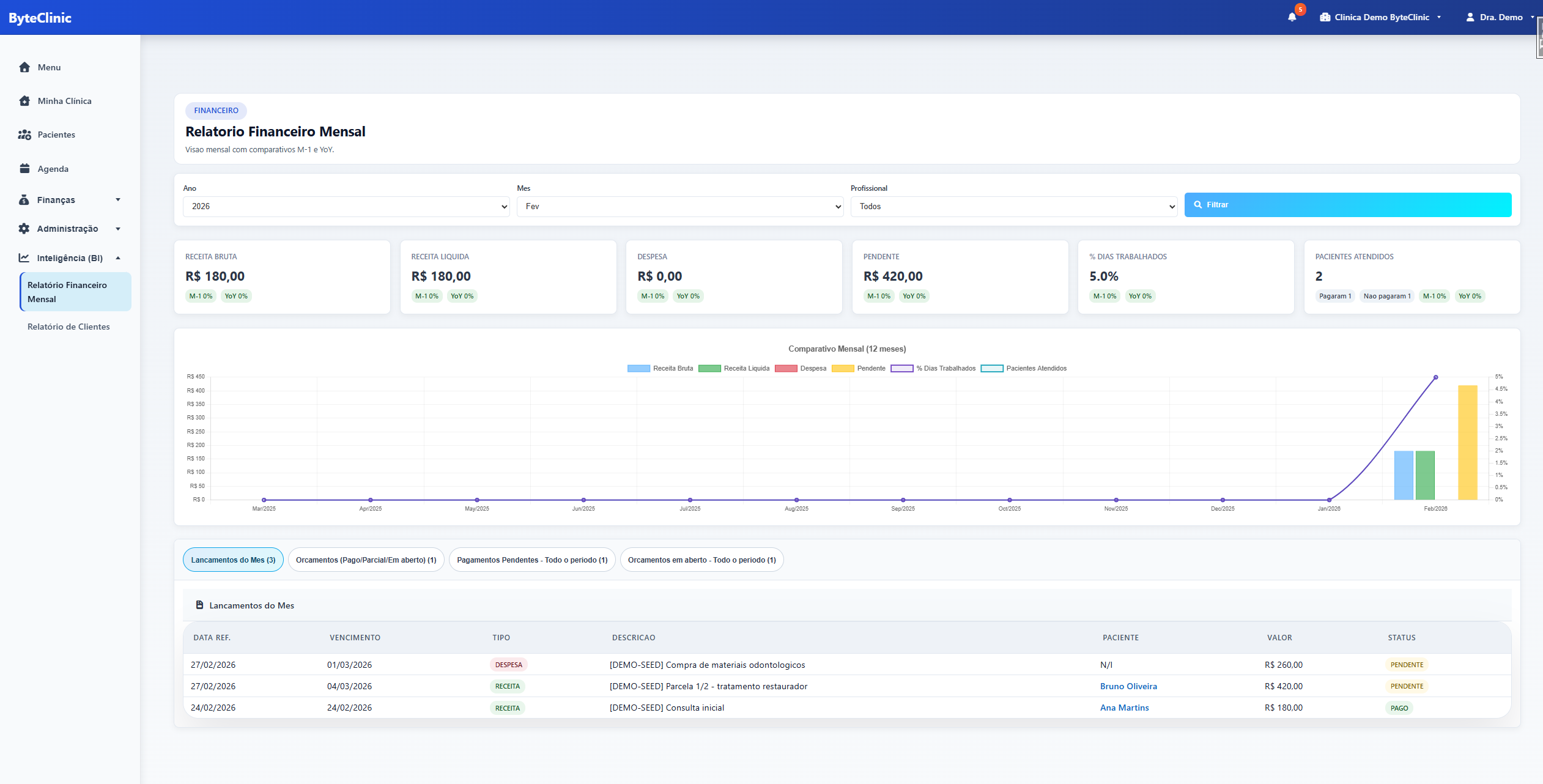Image resolution: width=1543 pixels, height=784 pixels.
Task: Click the Menu home icon
Action: (24, 67)
